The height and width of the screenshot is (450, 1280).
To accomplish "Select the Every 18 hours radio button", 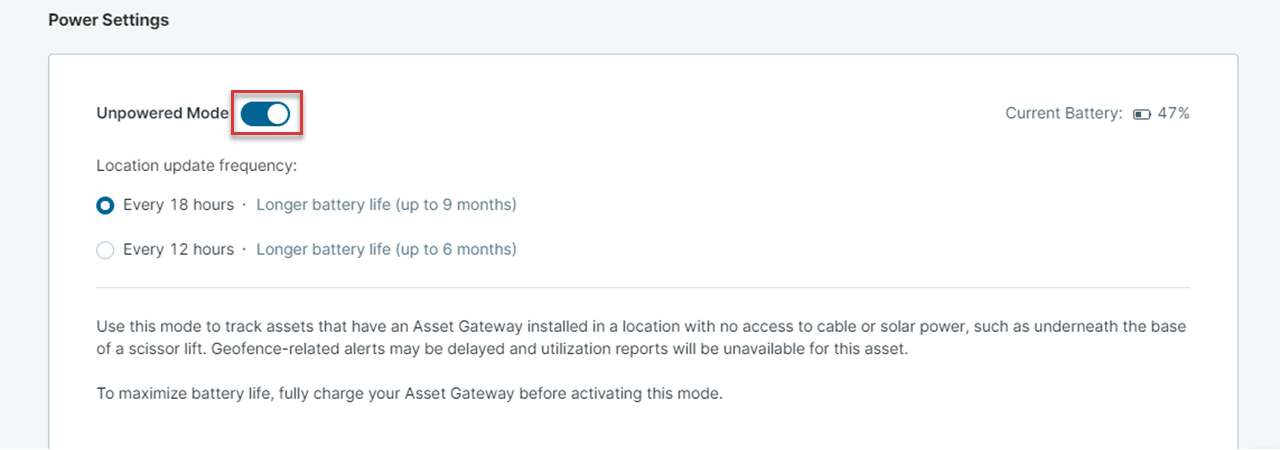I will coord(105,205).
